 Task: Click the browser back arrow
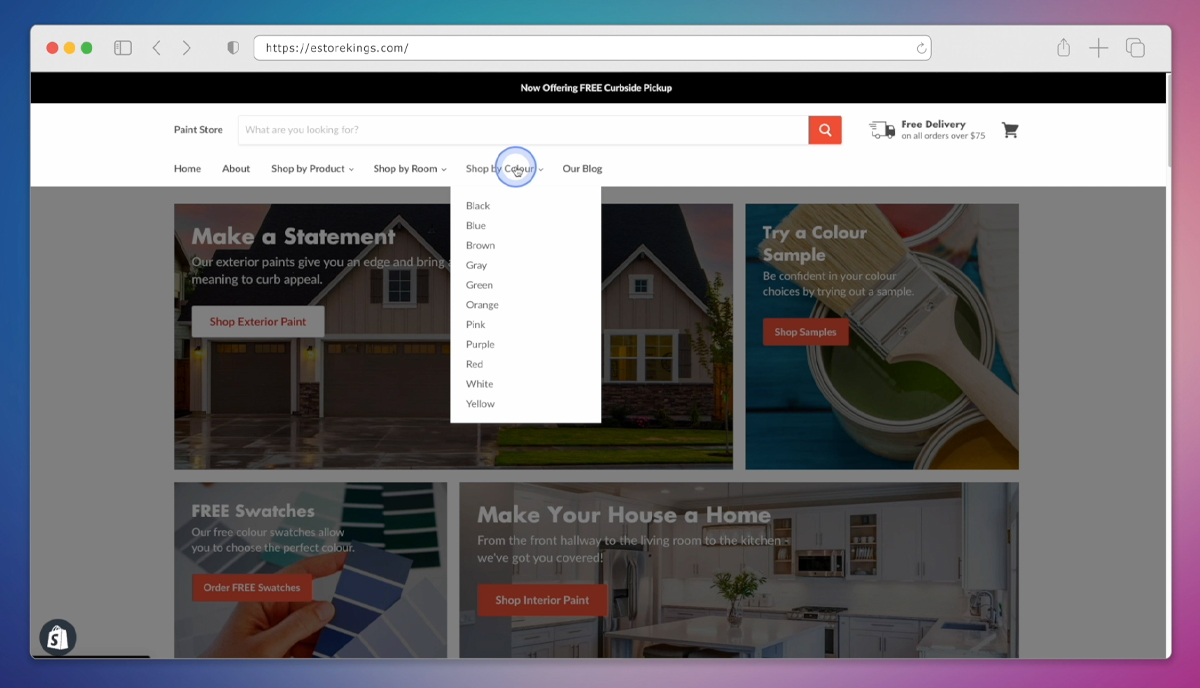pyautogui.click(x=156, y=47)
